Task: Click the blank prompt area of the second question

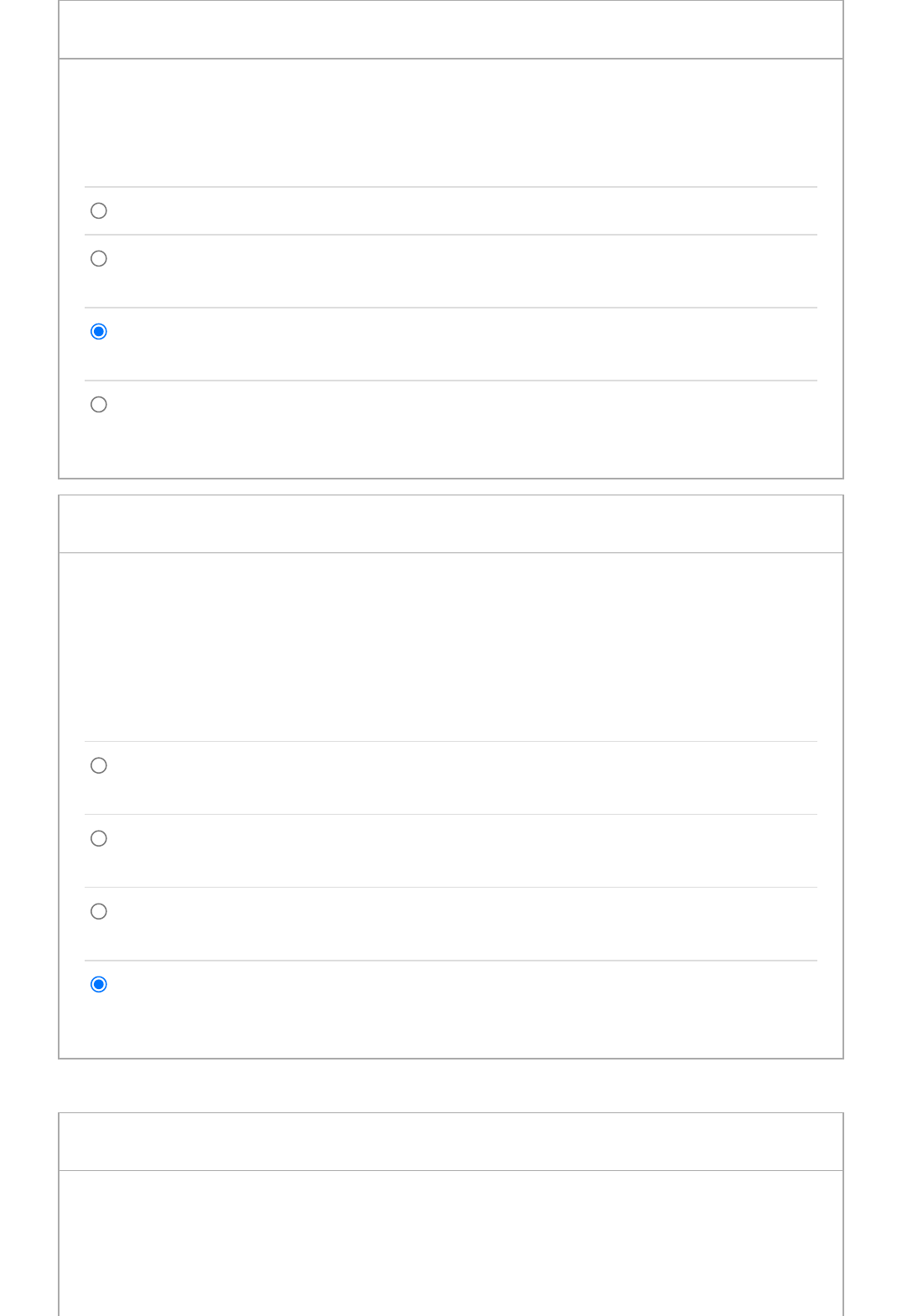Action: pos(451,646)
